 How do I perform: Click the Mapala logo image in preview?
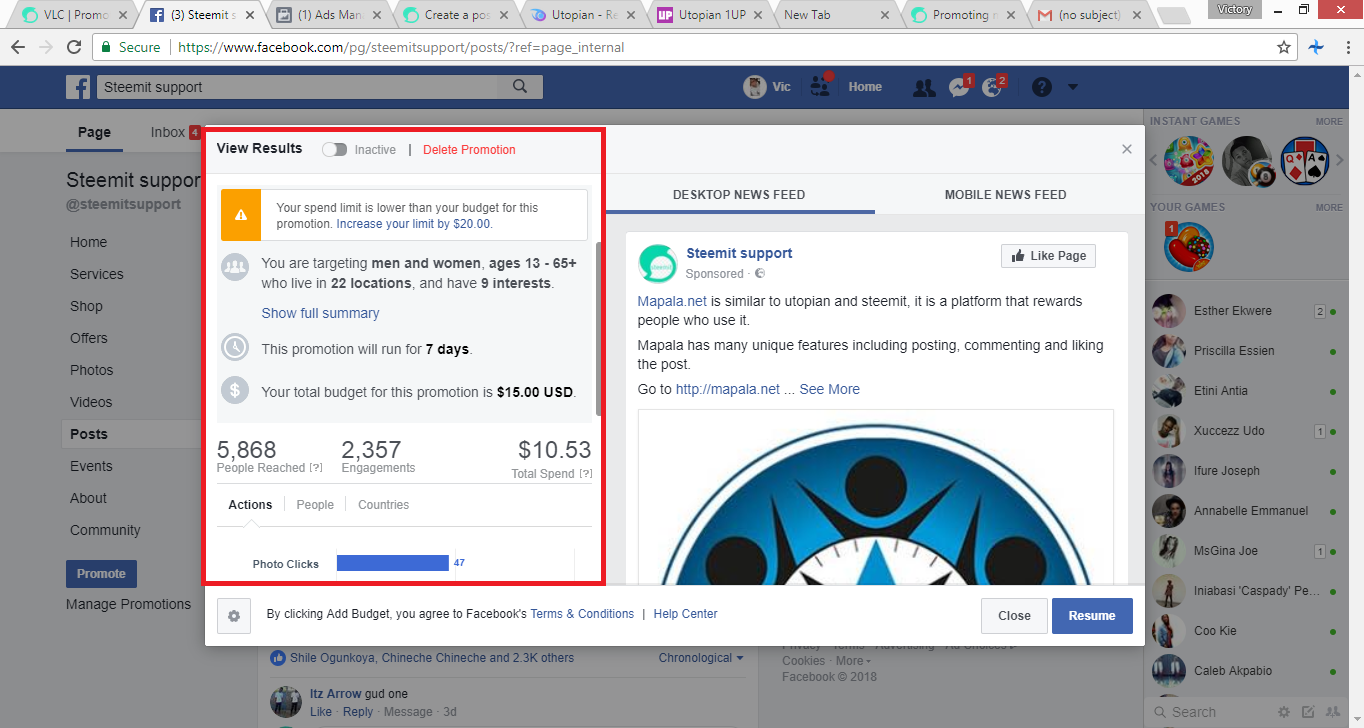coord(875,497)
